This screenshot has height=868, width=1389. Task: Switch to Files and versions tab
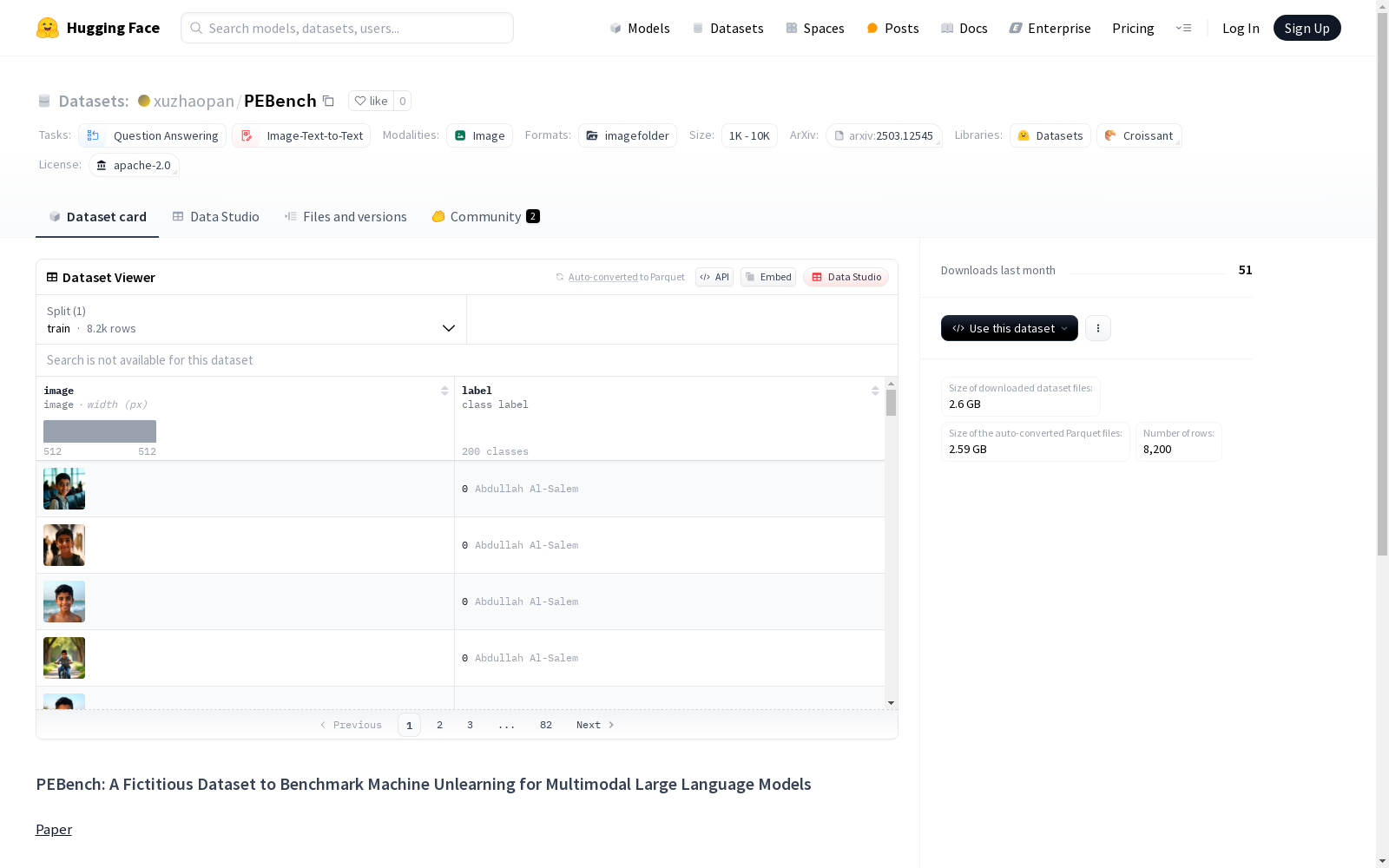pyautogui.click(x=346, y=217)
